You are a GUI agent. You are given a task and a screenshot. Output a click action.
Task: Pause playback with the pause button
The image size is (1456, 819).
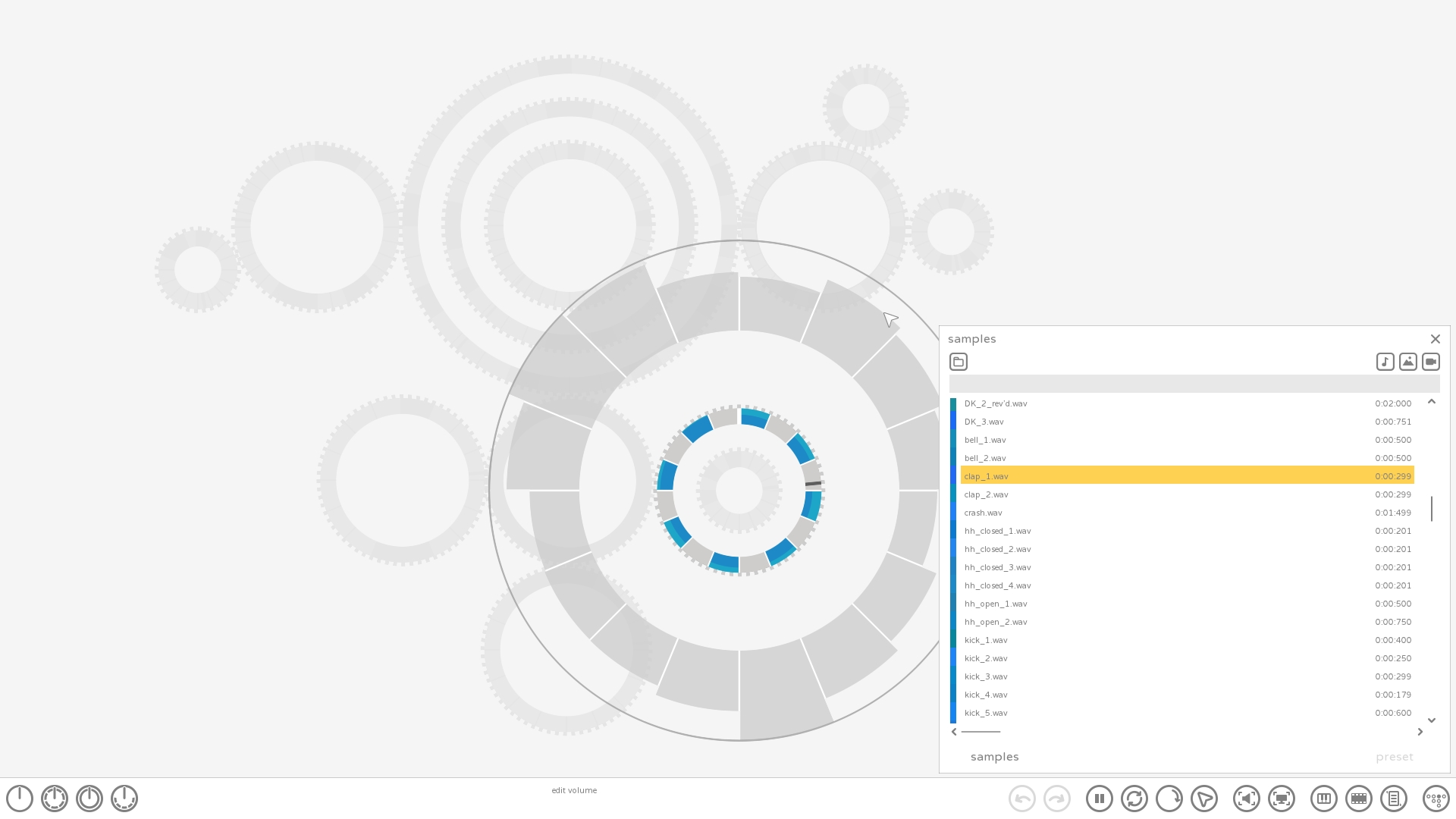1099,799
